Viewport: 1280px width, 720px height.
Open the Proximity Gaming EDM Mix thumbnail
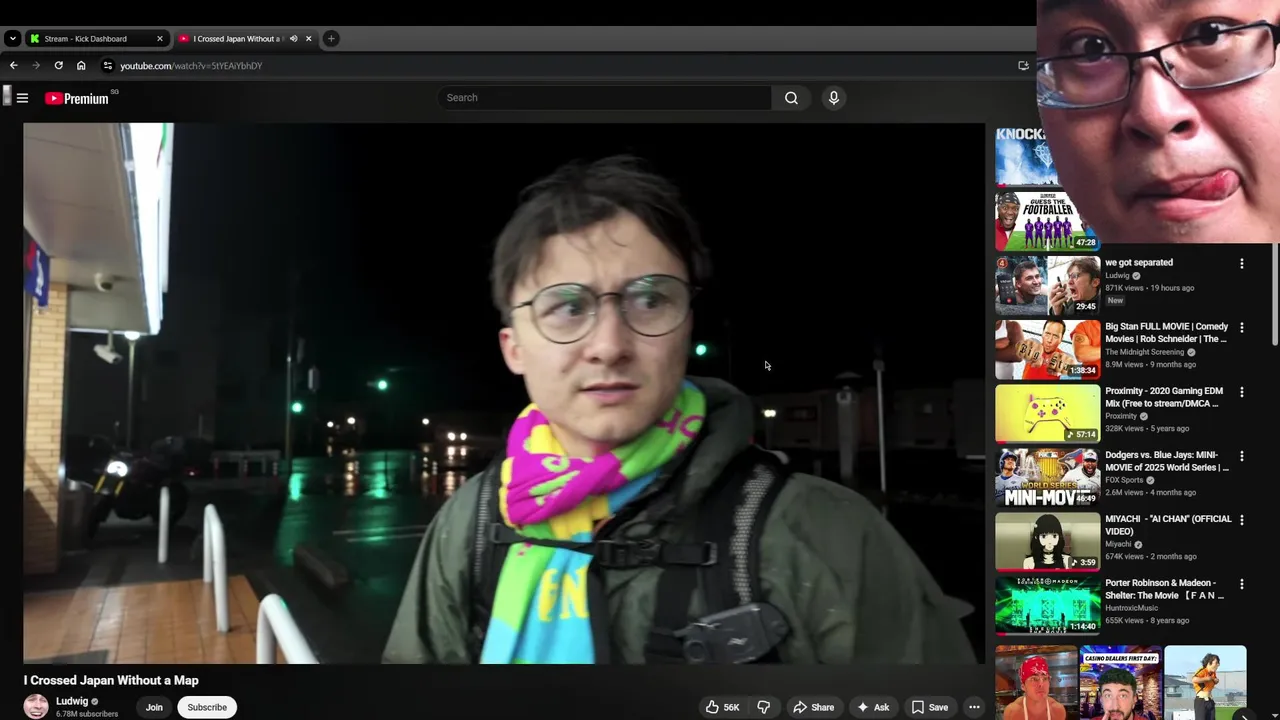pyautogui.click(x=1047, y=413)
